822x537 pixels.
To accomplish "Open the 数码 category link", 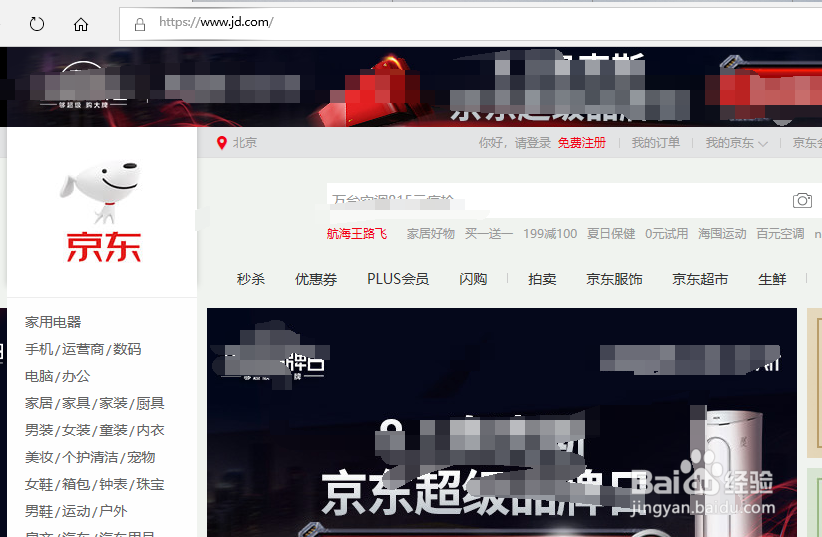I will coord(127,349).
